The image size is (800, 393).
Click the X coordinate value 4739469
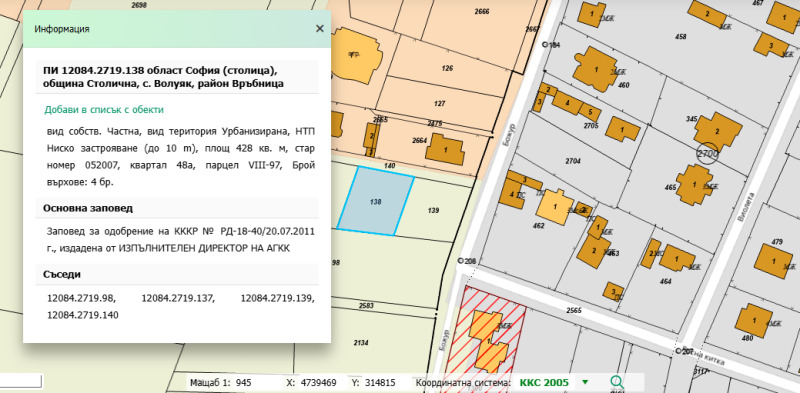click(x=319, y=383)
